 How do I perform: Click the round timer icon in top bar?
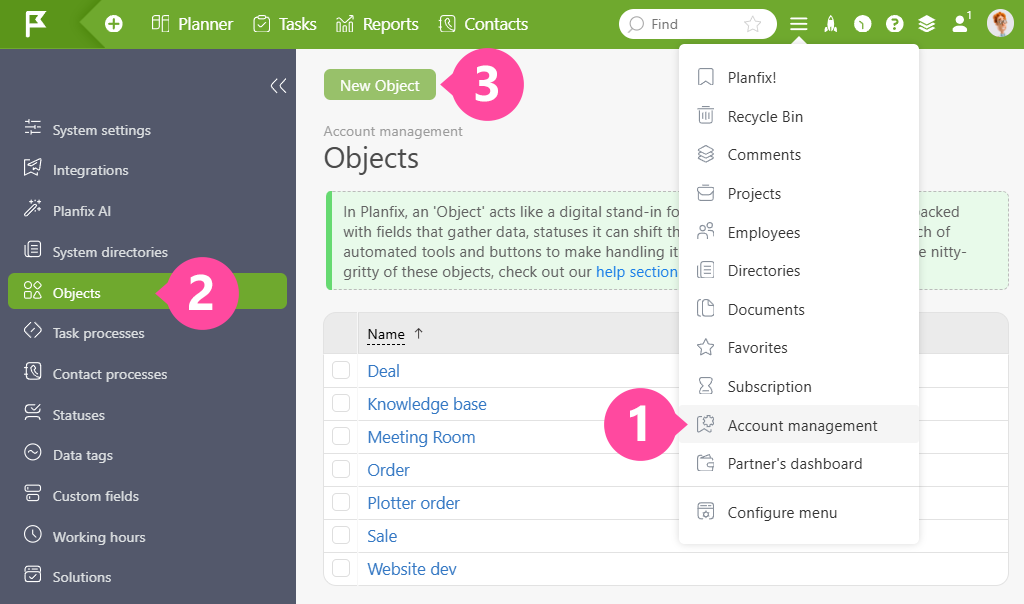863,24
